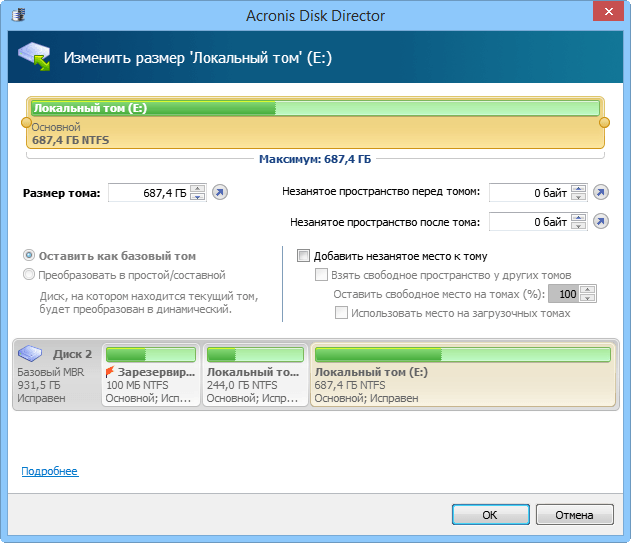Check 'Использовать место на загрузочных томах'

coord(341,313)
